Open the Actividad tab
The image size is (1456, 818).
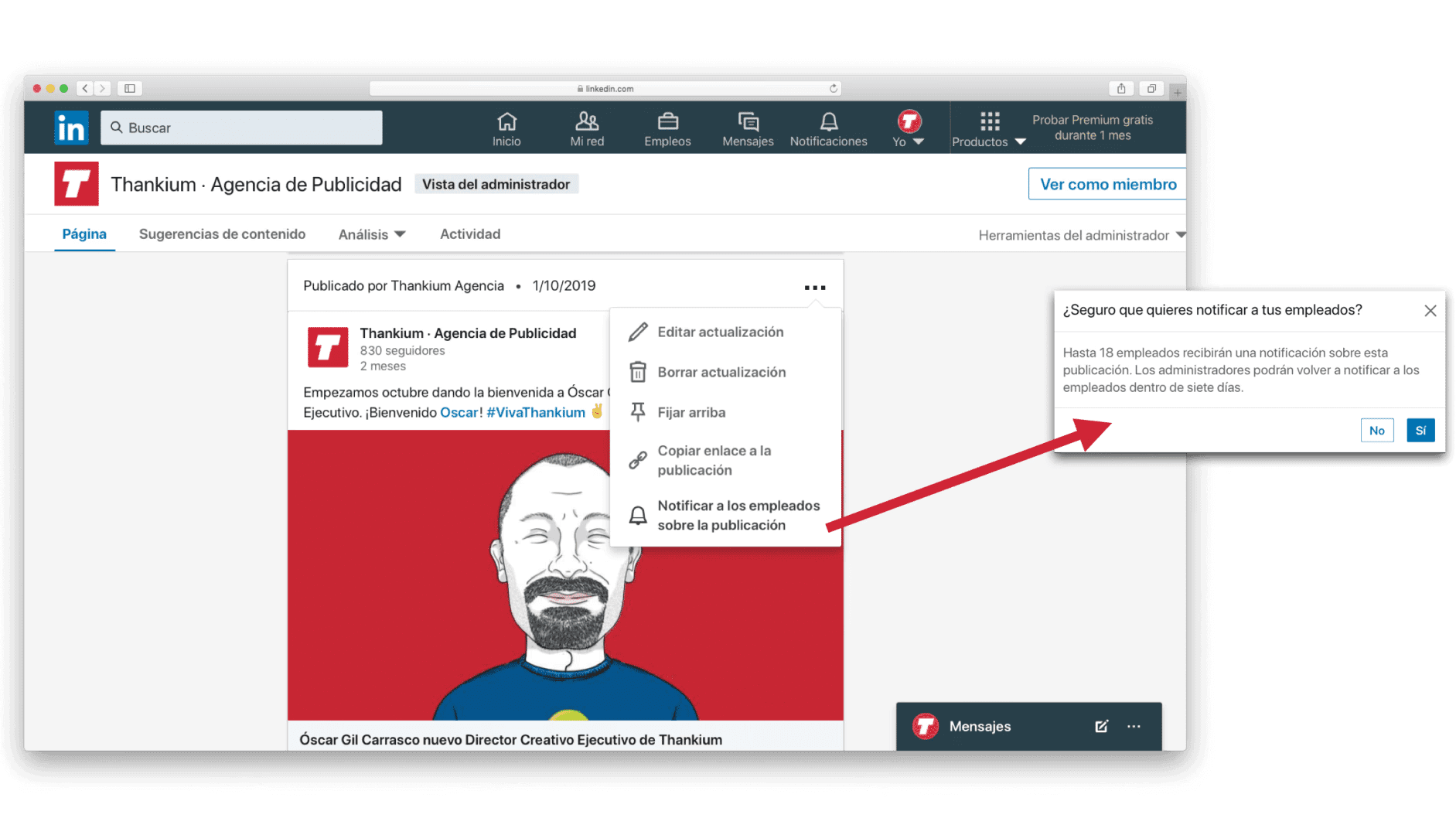point(470,234)
